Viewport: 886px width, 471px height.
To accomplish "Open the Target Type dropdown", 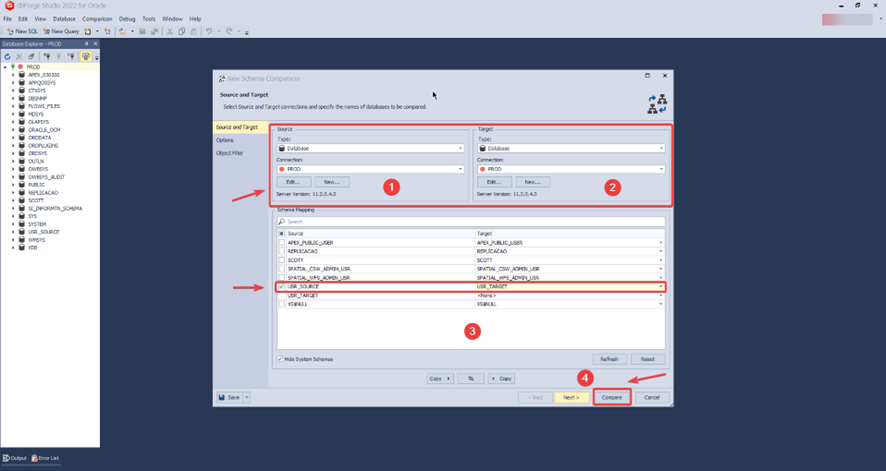I will click(661, 148).
